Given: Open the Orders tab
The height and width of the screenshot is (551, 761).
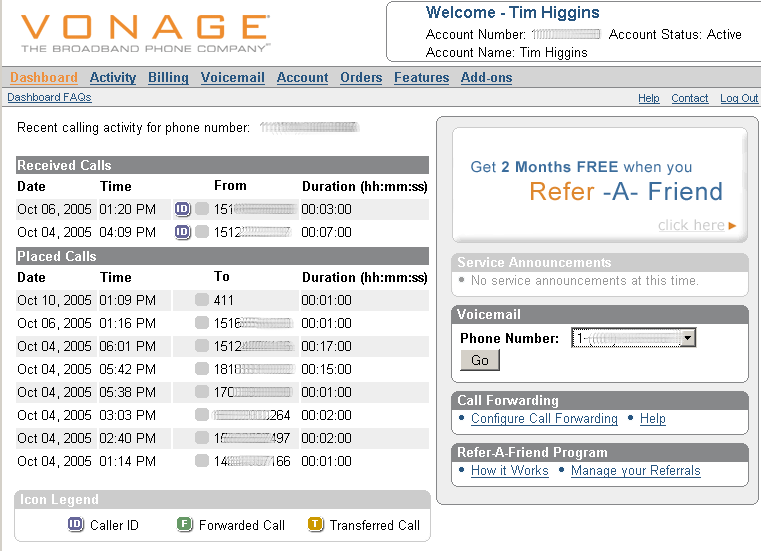Looking at the screenshot, I should tap(361, 78).
